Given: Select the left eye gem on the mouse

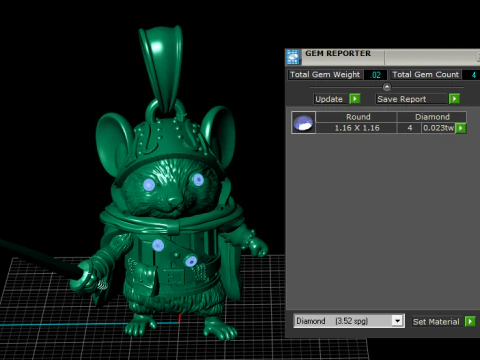Looking at the screenshot, I should coord(149,184).
